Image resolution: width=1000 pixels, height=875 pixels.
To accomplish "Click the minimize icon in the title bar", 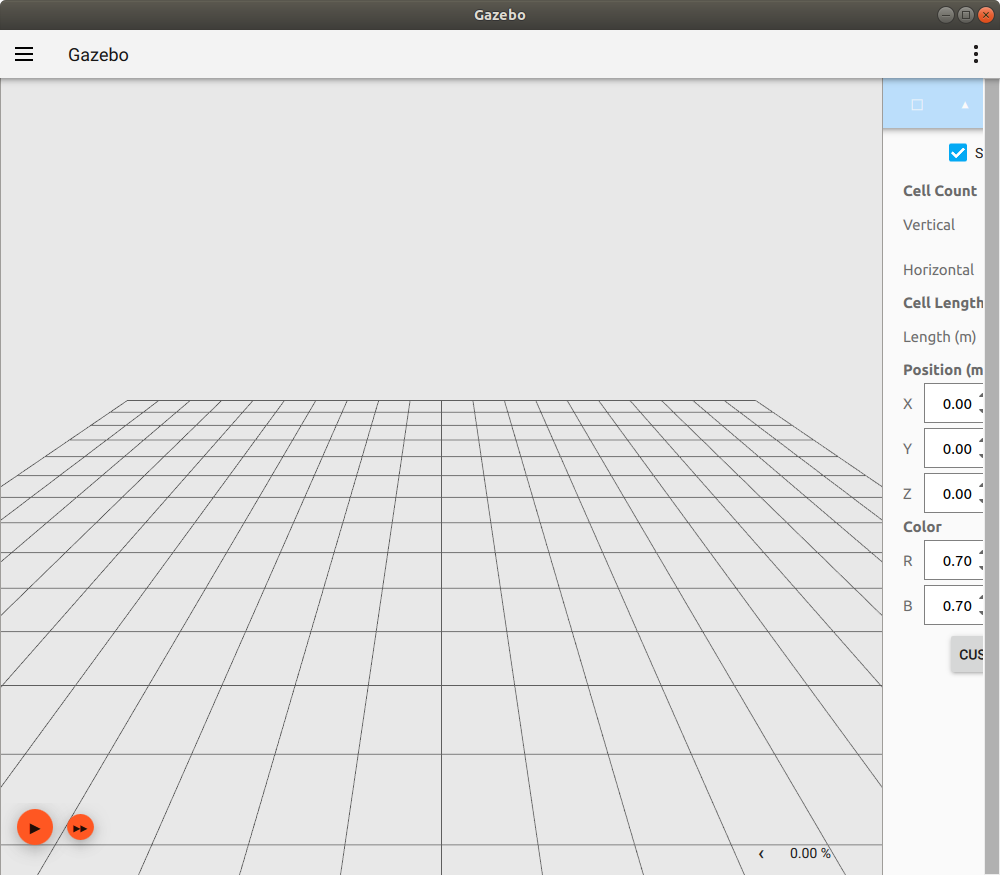I will click(944, 14).
